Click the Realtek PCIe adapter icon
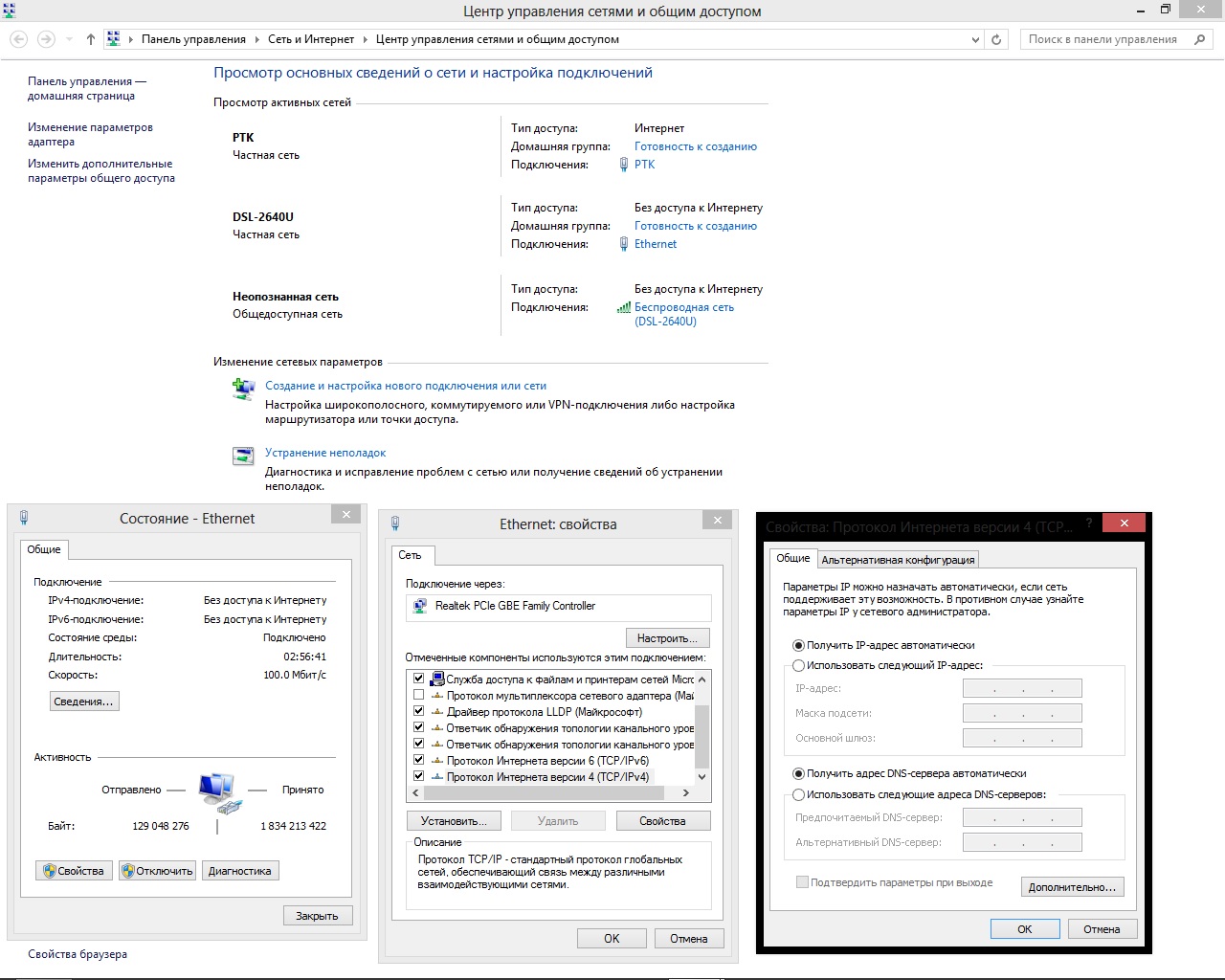The height and width of the screenshot is (980, 1225). [x=419, y=606]
